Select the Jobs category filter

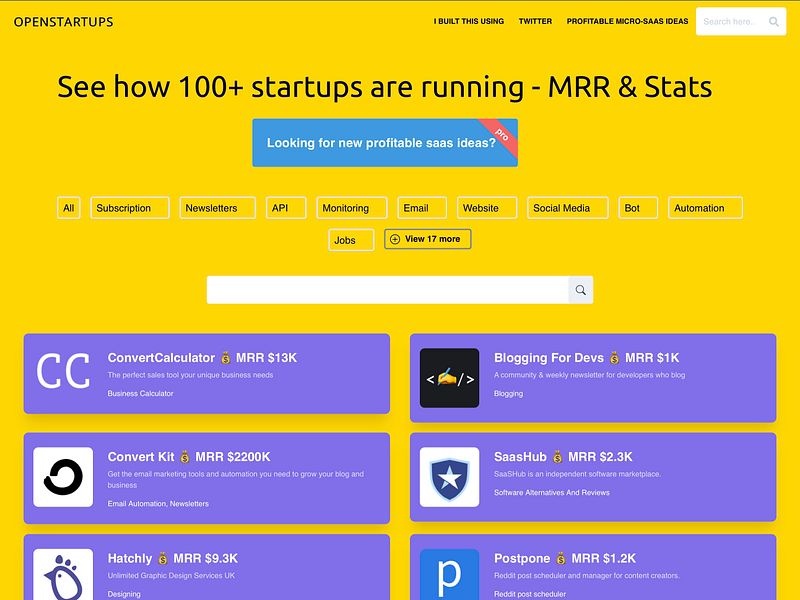pyautogui.click(x=351, y=240)
